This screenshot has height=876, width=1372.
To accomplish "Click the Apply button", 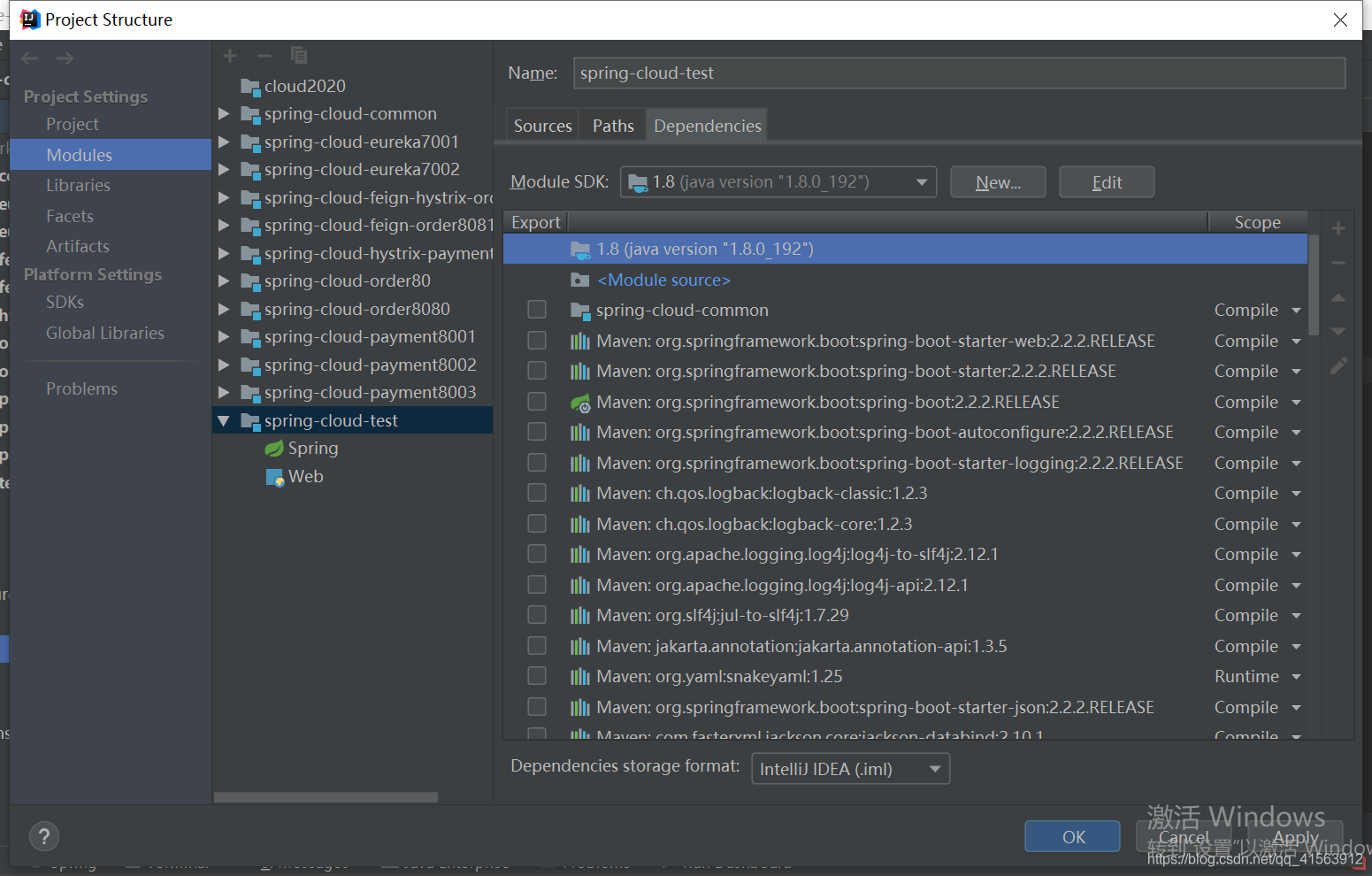I will click(1296, 837).
